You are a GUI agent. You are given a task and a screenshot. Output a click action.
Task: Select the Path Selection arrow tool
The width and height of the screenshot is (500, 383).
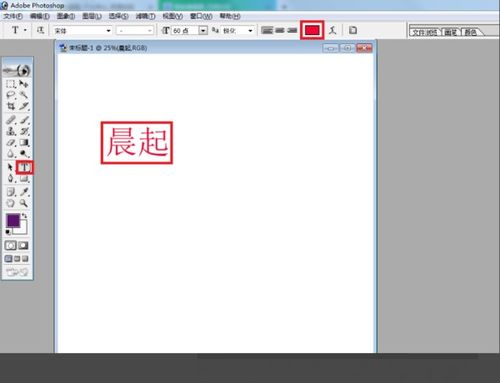coord(11,167)
